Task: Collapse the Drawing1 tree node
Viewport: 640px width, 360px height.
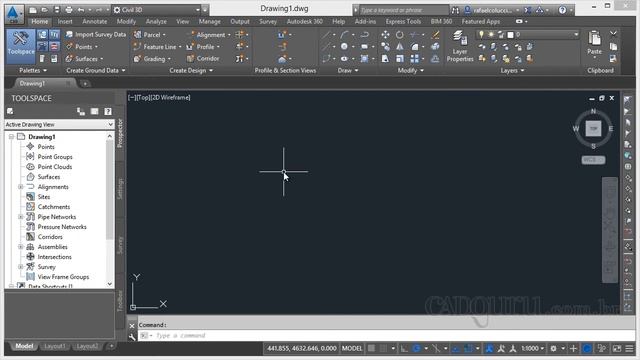Action: coord(11,137)
